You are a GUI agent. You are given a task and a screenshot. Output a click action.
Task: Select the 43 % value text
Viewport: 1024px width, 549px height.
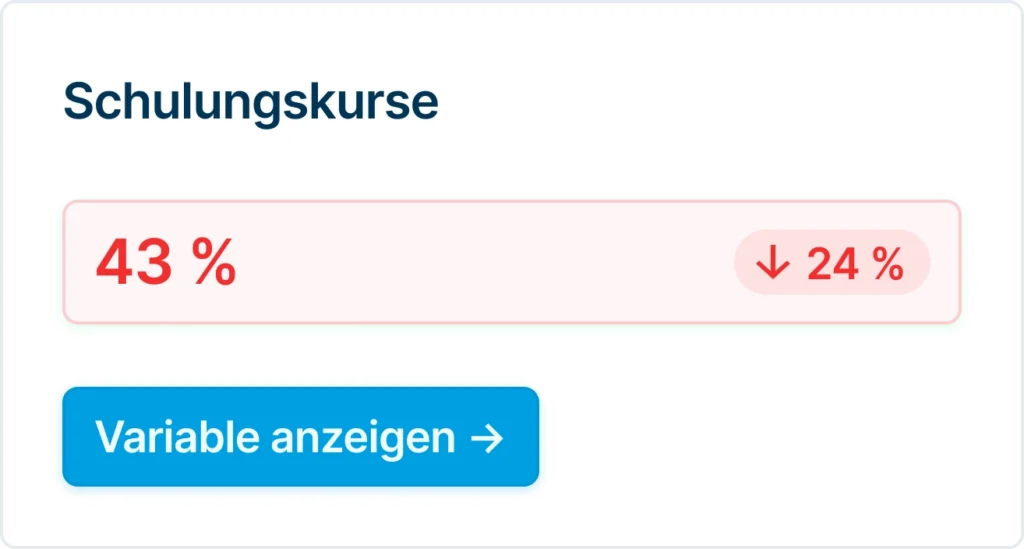[166, 263]
